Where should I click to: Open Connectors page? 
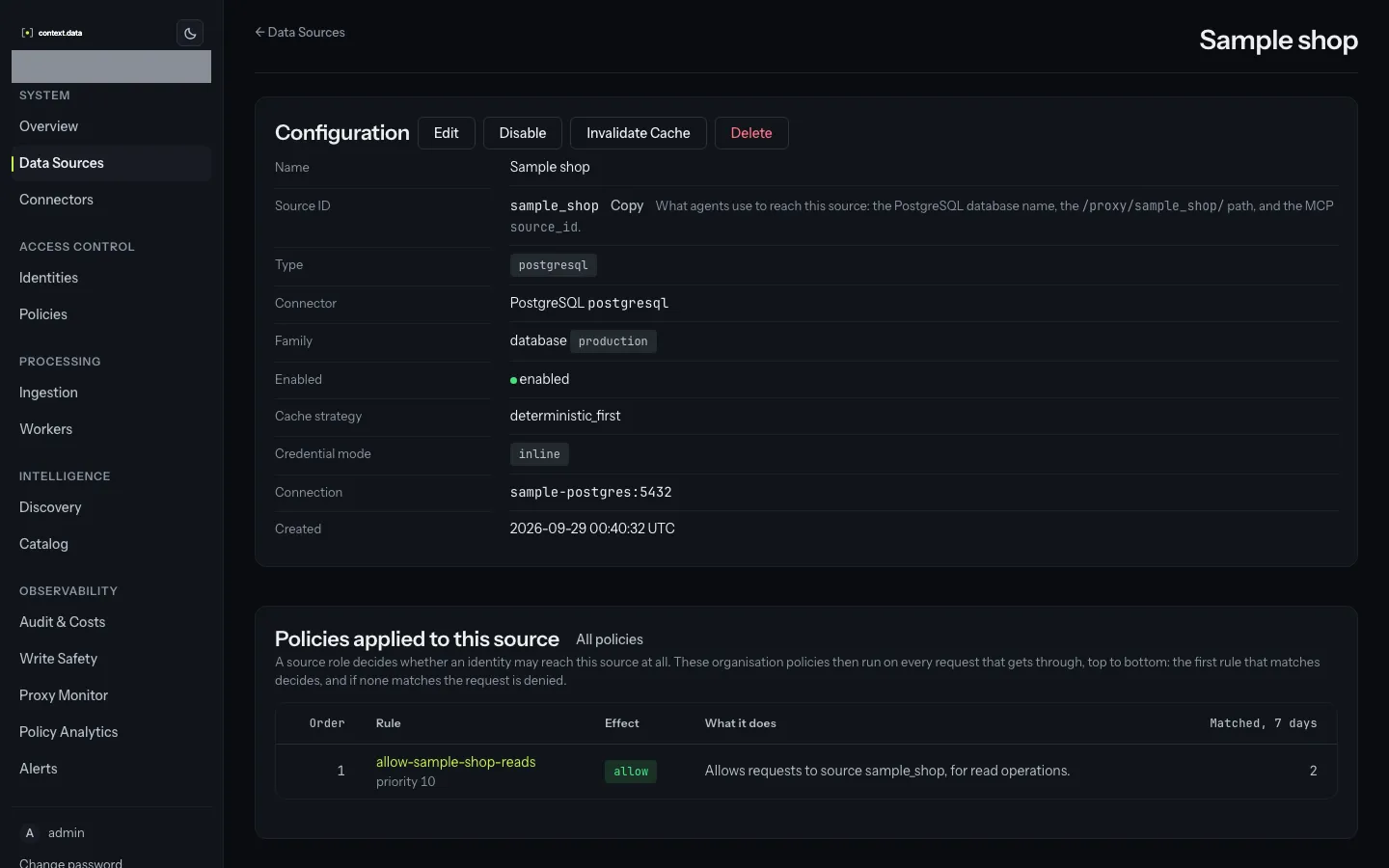click(111, 200)
